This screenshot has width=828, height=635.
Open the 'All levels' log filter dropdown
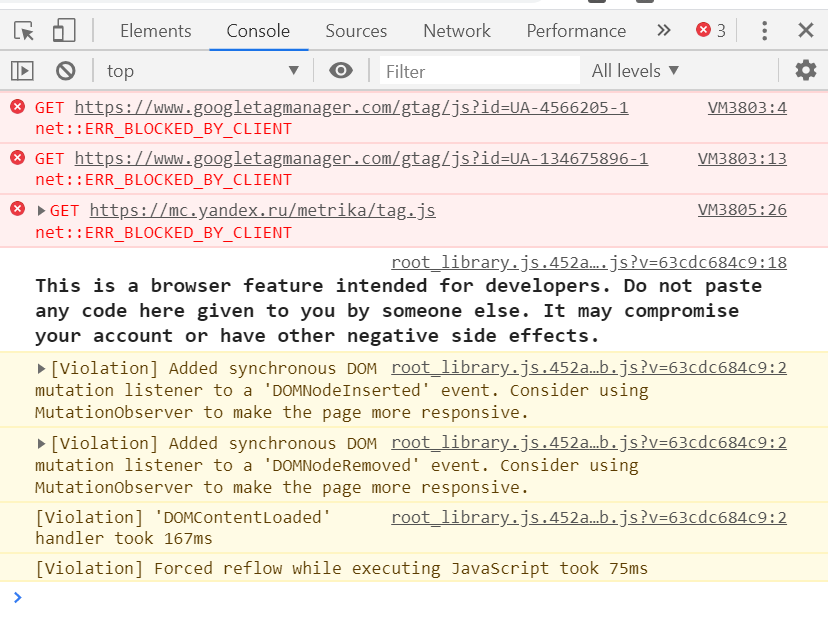636,70
